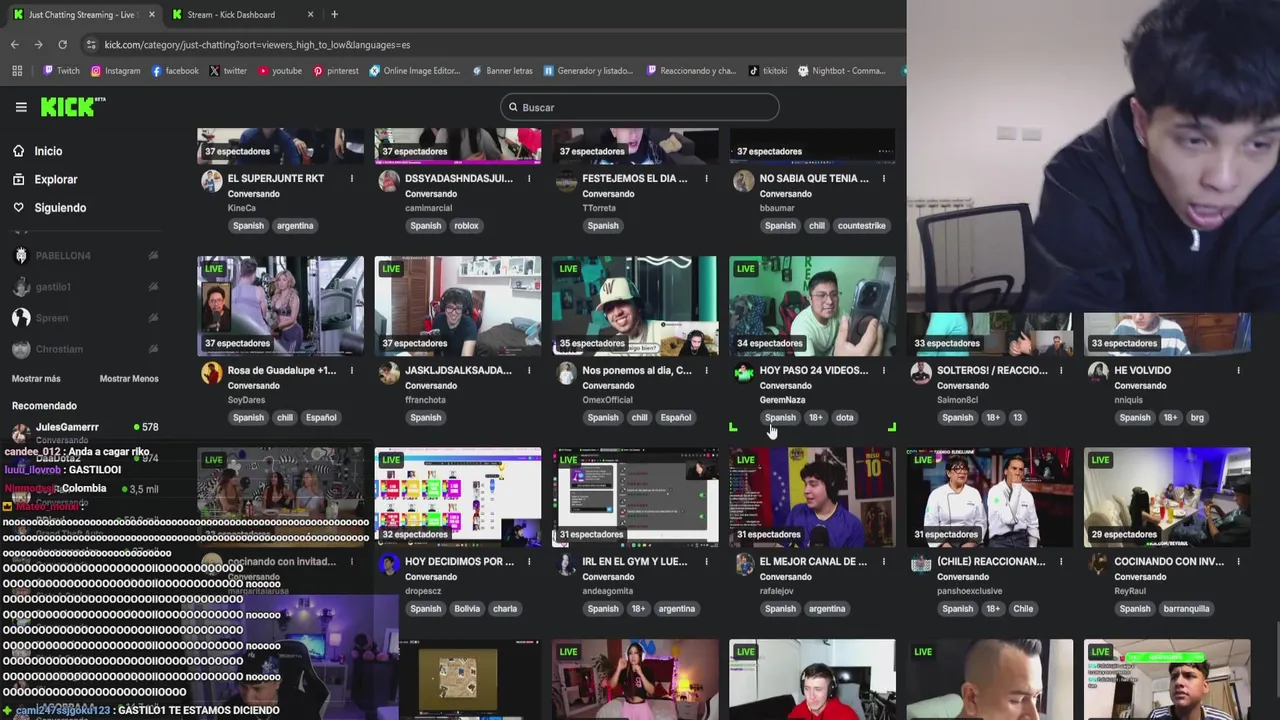
Task: Go back in browser history
Action: coord(14,44)
